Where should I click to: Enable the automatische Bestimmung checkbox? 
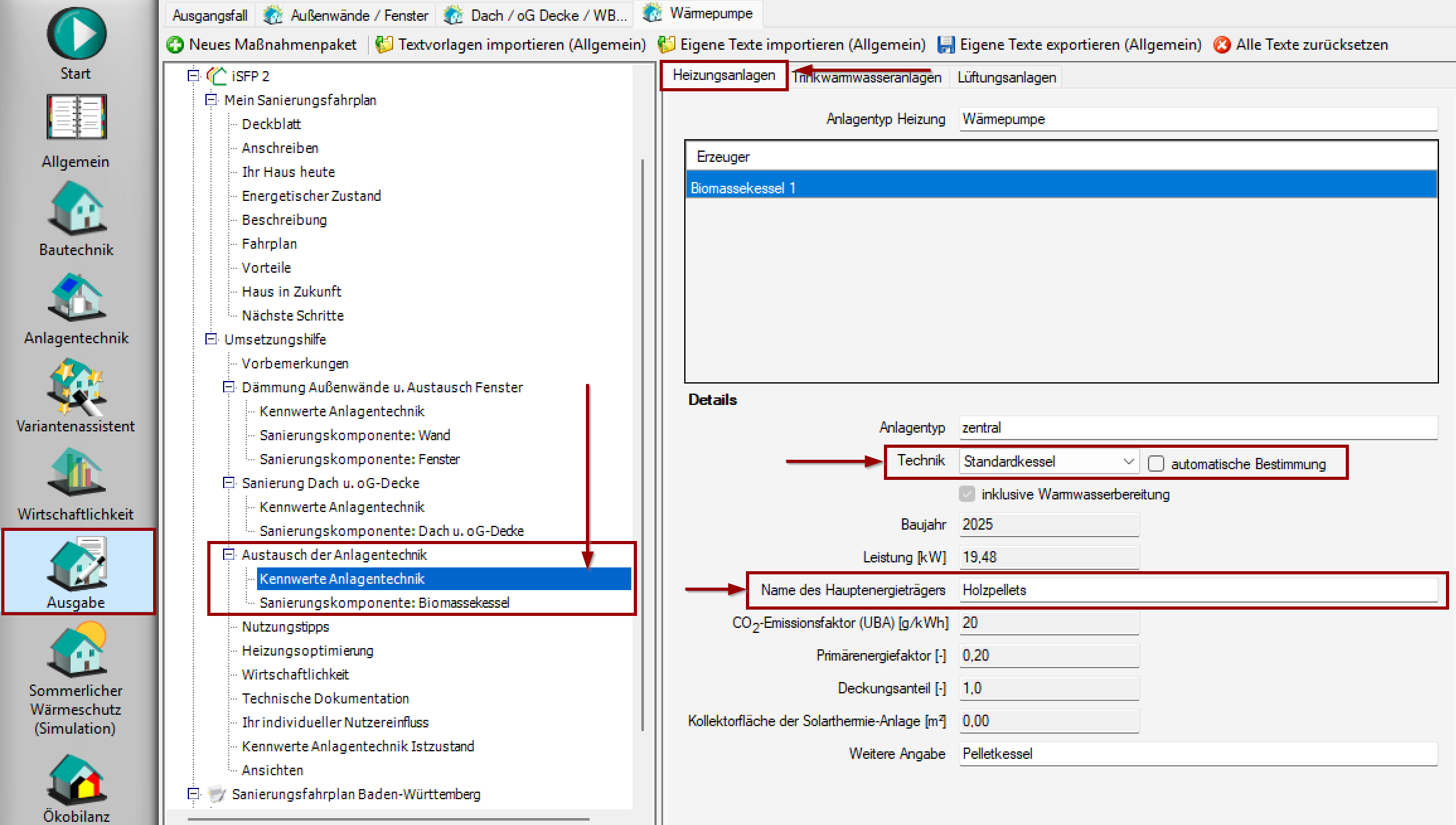(1155, 464)
